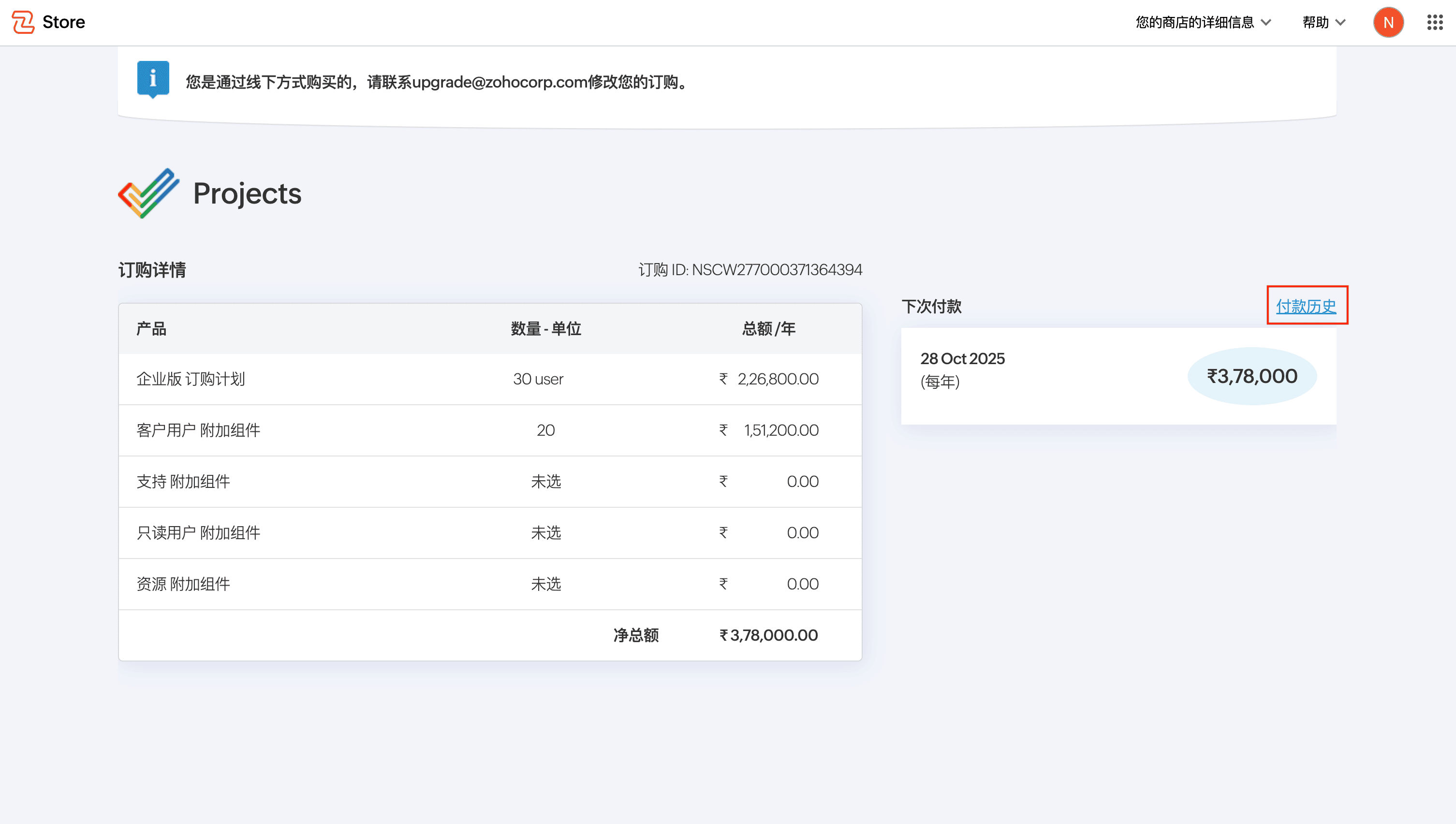Select the 客户用户 附加组件 row
Screen dimensions: 1456x824
click(x=198, y=430)
